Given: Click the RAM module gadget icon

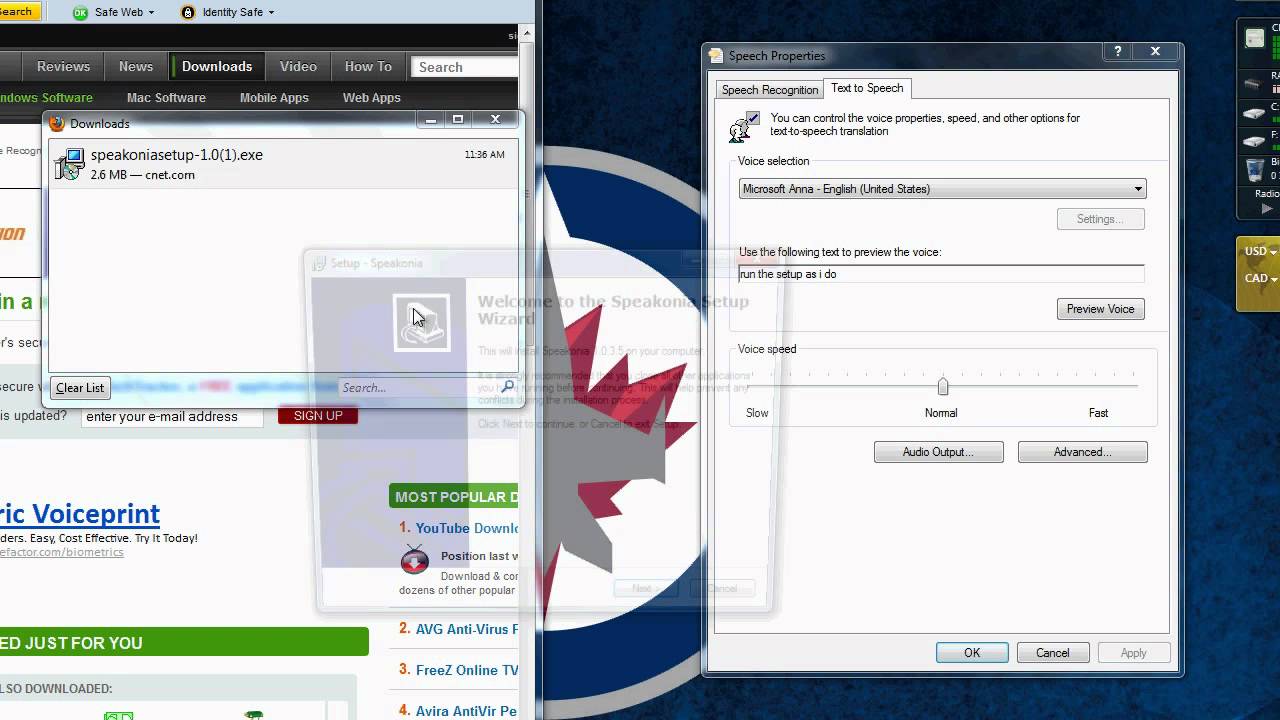Looking at the screenshot, I should pos(1254,85).
